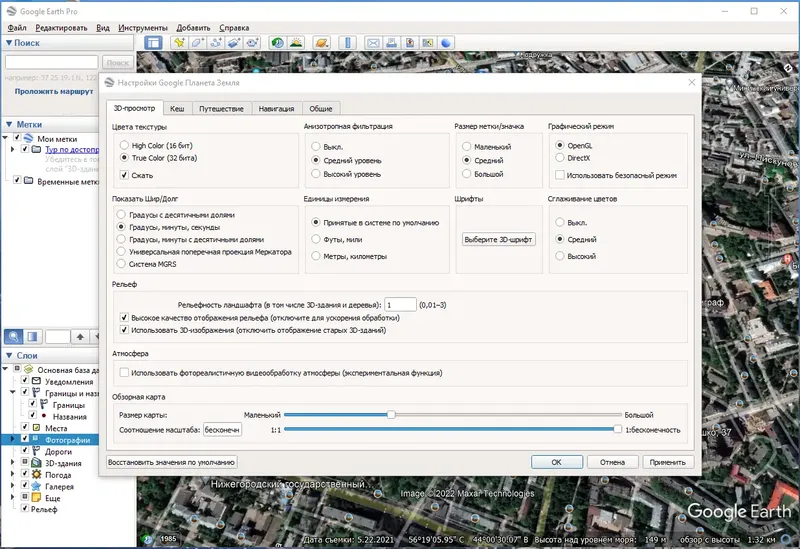Viewport: 800px width, 549px height.
Task: Expand the 3D-здания layer node
Action: (12, 463)
